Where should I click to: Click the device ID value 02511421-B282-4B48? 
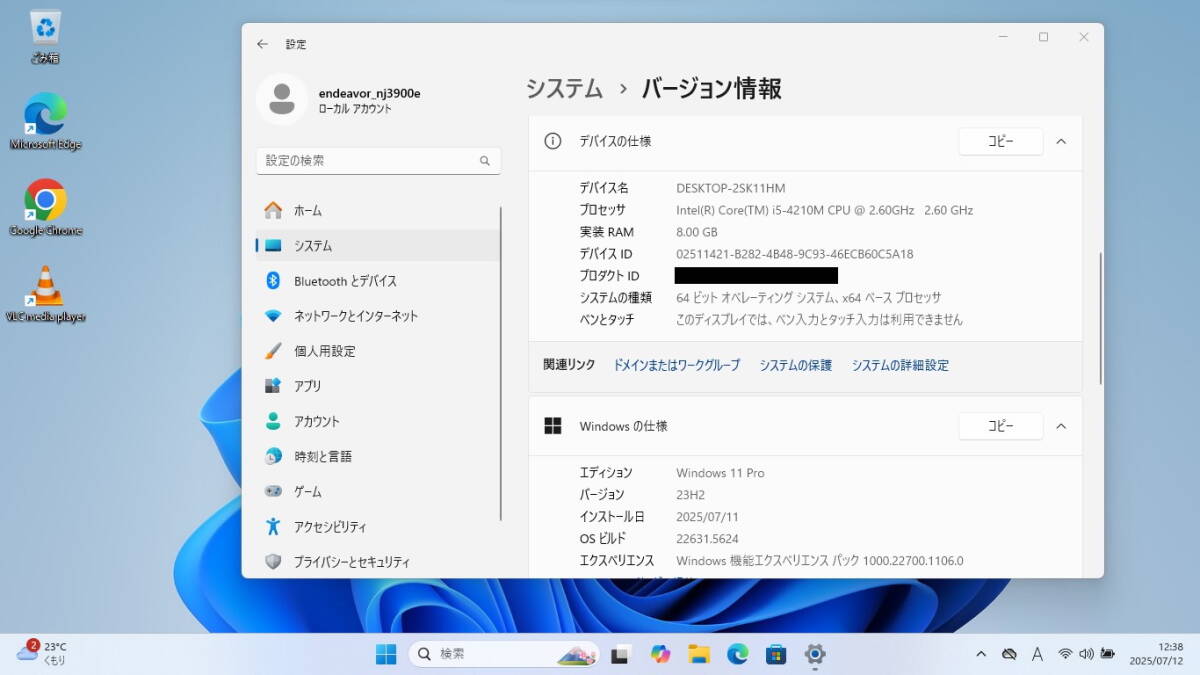[794, 254]
